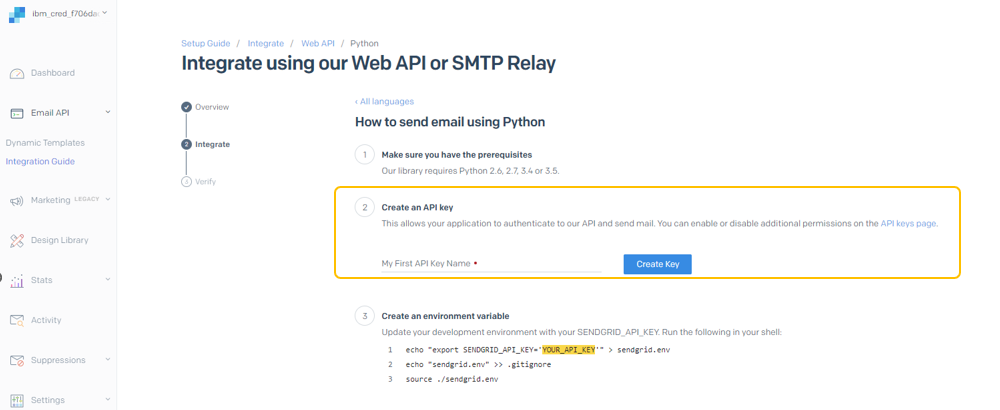The image size is (1000, 410).
Task: Click the Stats bar chart icon
Action: (17, 281)
